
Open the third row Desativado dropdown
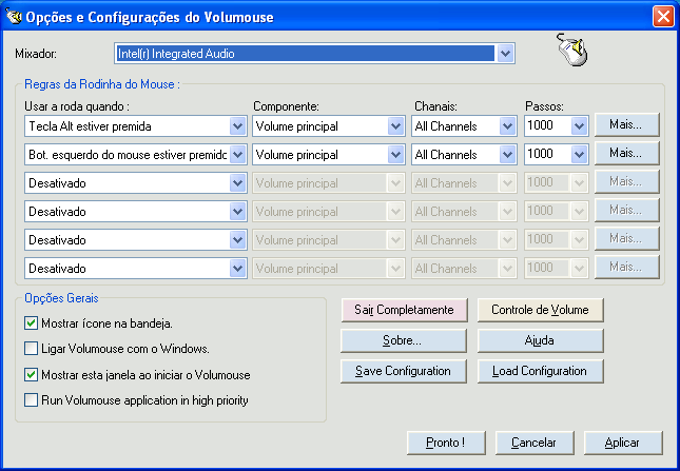238,183
